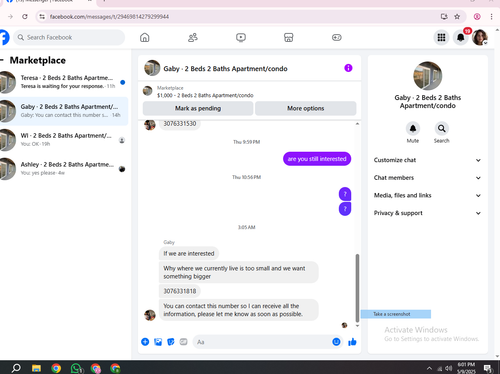Open more actions plus icon in composer
This screenshot has width=500, height=374.
tap(145, 342)
